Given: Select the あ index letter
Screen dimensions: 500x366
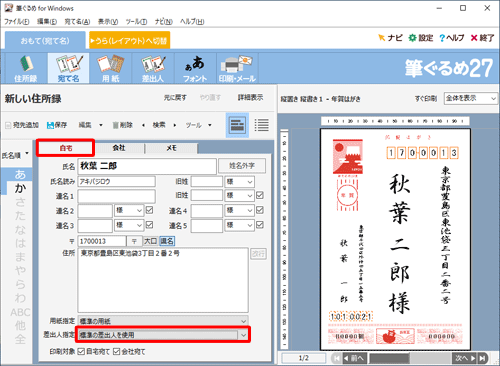Looking at the screenshot, I should [20, 174].
